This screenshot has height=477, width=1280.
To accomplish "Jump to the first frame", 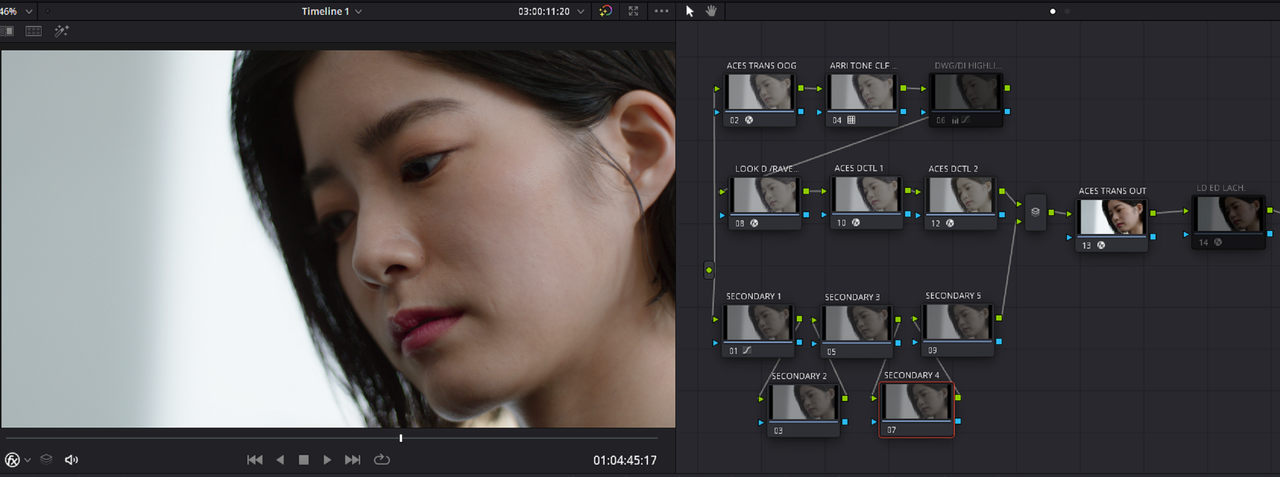I will click(x=255, y=460).
